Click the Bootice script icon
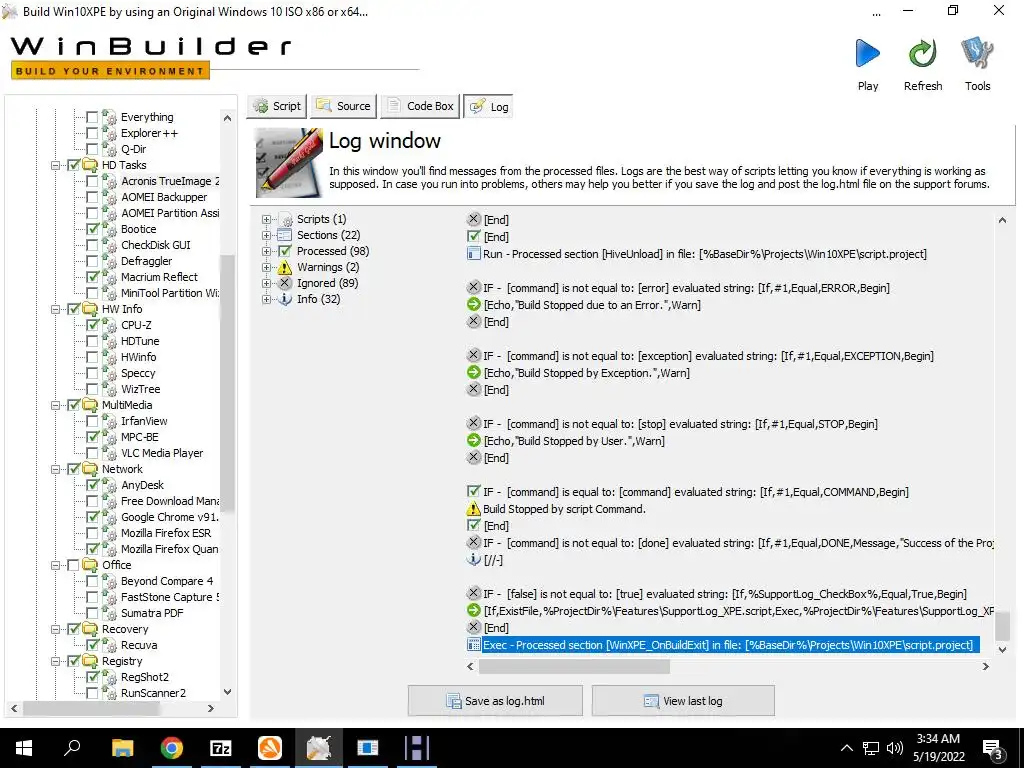1024x768 pixels. [109, 229]
